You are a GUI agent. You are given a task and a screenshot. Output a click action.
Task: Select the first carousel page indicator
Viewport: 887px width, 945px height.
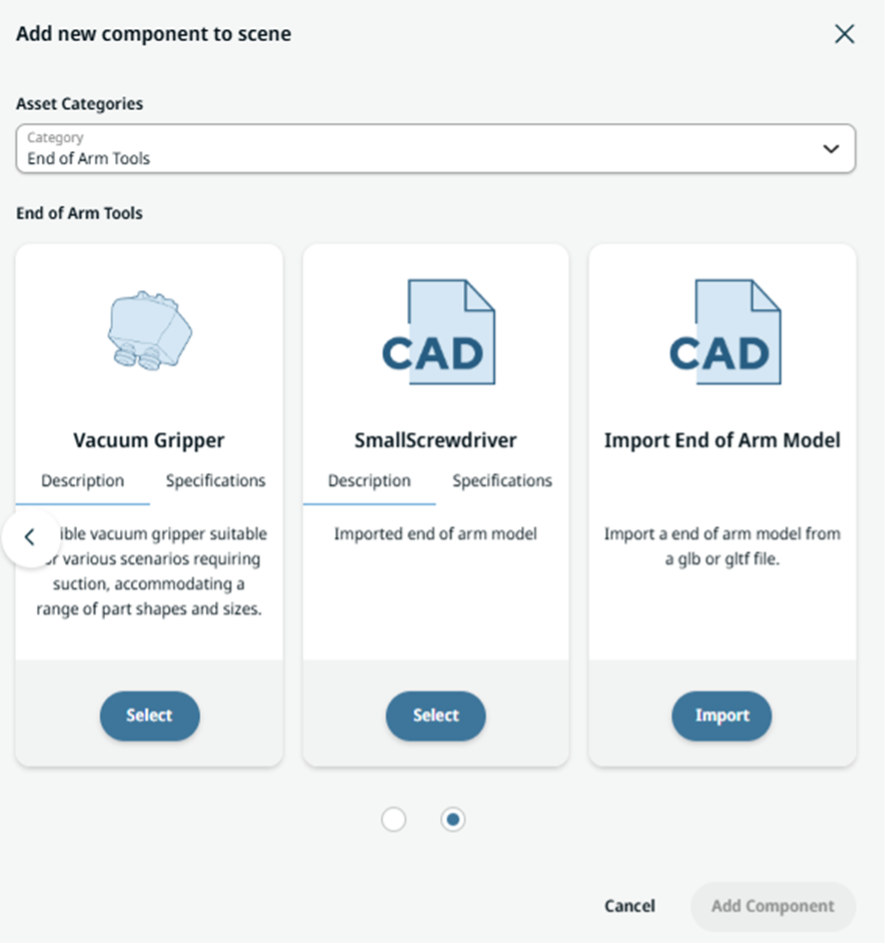pyautogui.click(x=394, y=820)
